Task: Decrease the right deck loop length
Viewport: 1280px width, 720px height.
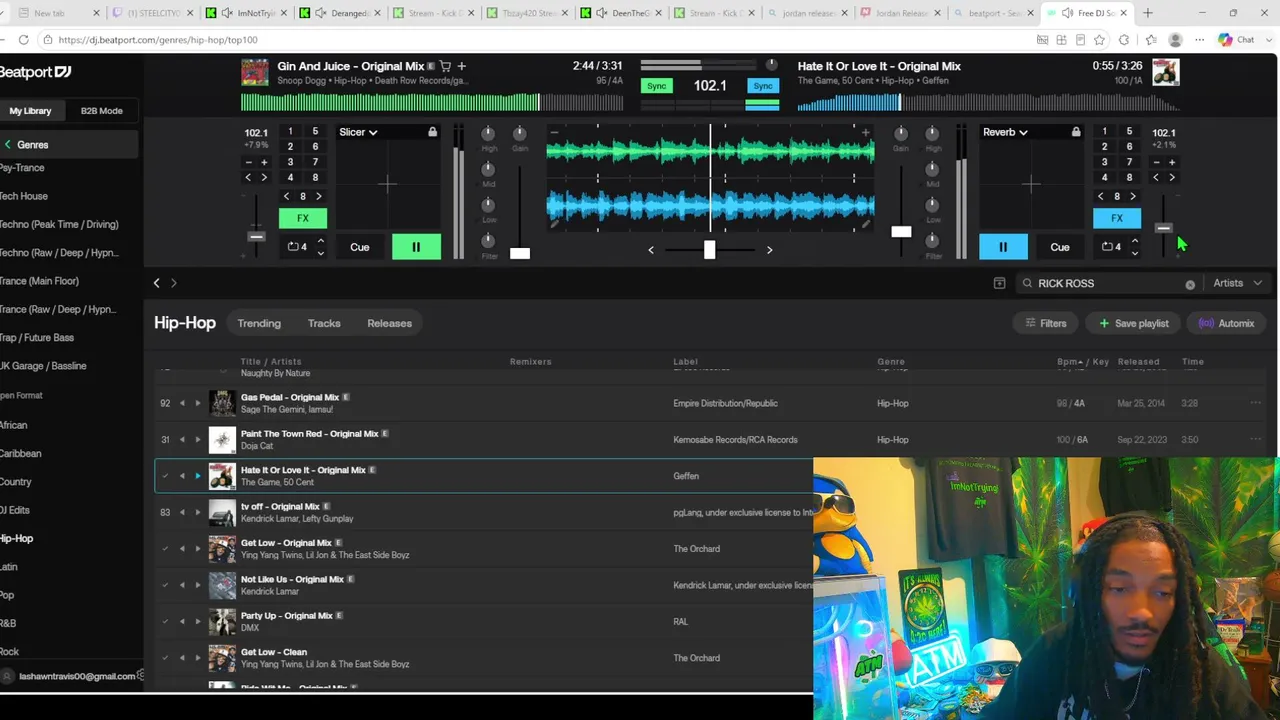Action: (1134, 253)
